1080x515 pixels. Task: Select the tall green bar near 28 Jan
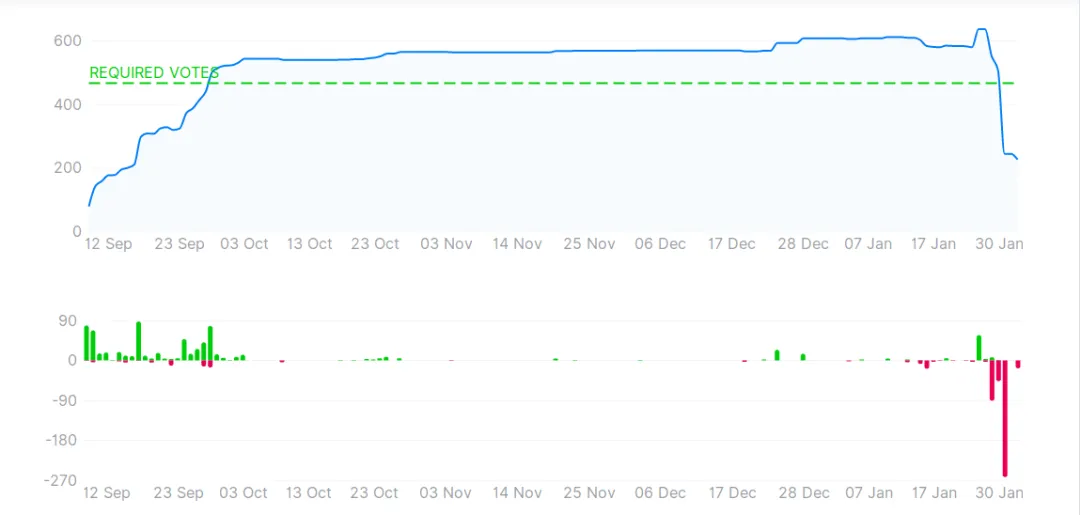[x=979, y=348]
